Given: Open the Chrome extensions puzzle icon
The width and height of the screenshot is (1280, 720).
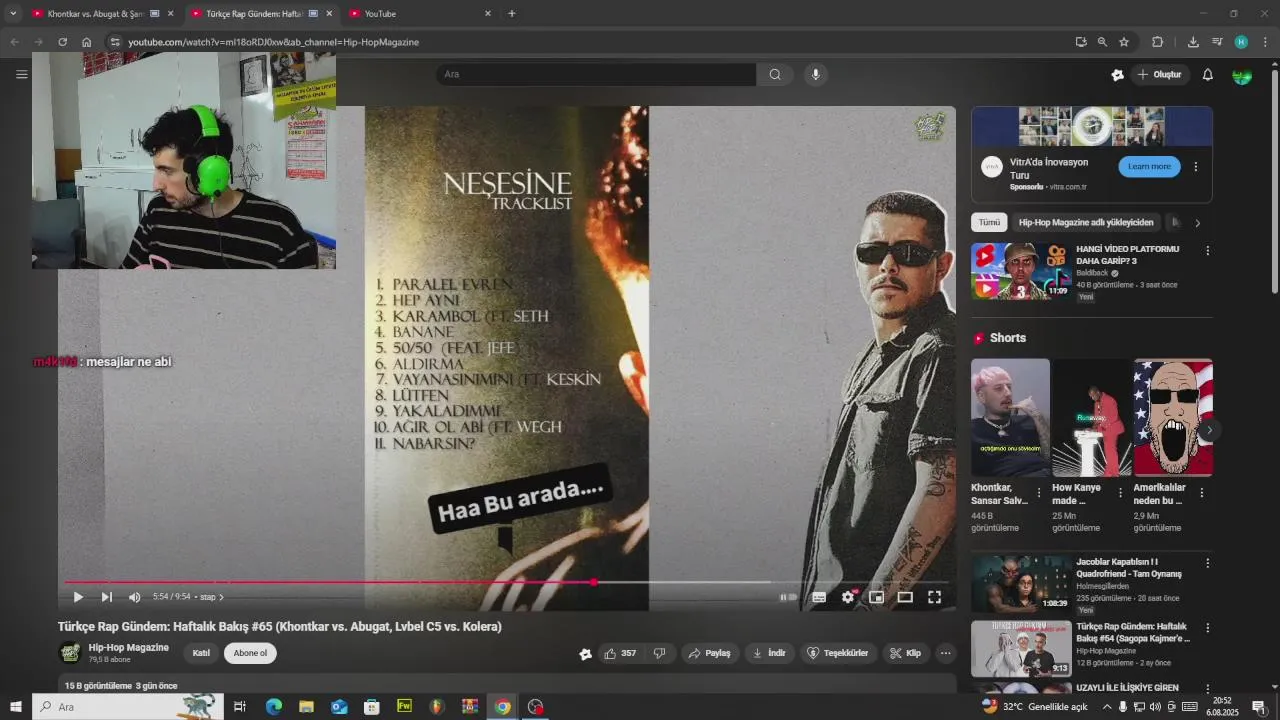Looking at the screenshot, I should click(x=1158, y=42).
